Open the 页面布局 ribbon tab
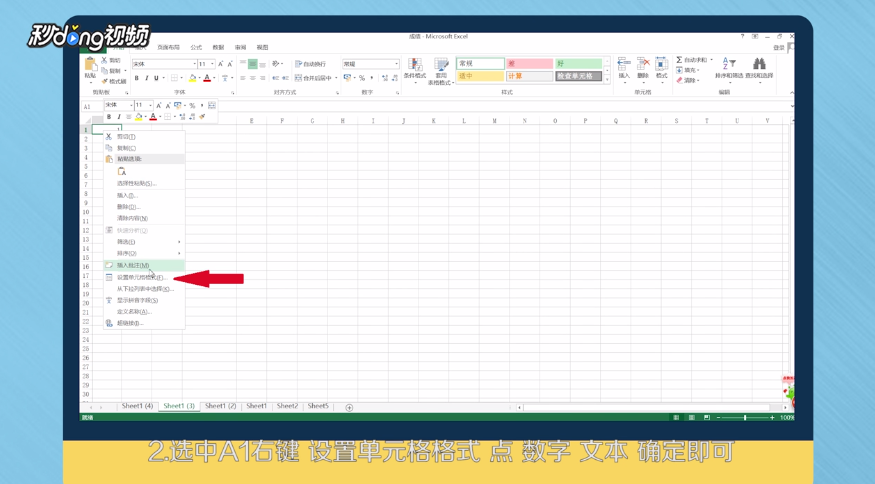875x484 pixels. click(x=168, y=47)
